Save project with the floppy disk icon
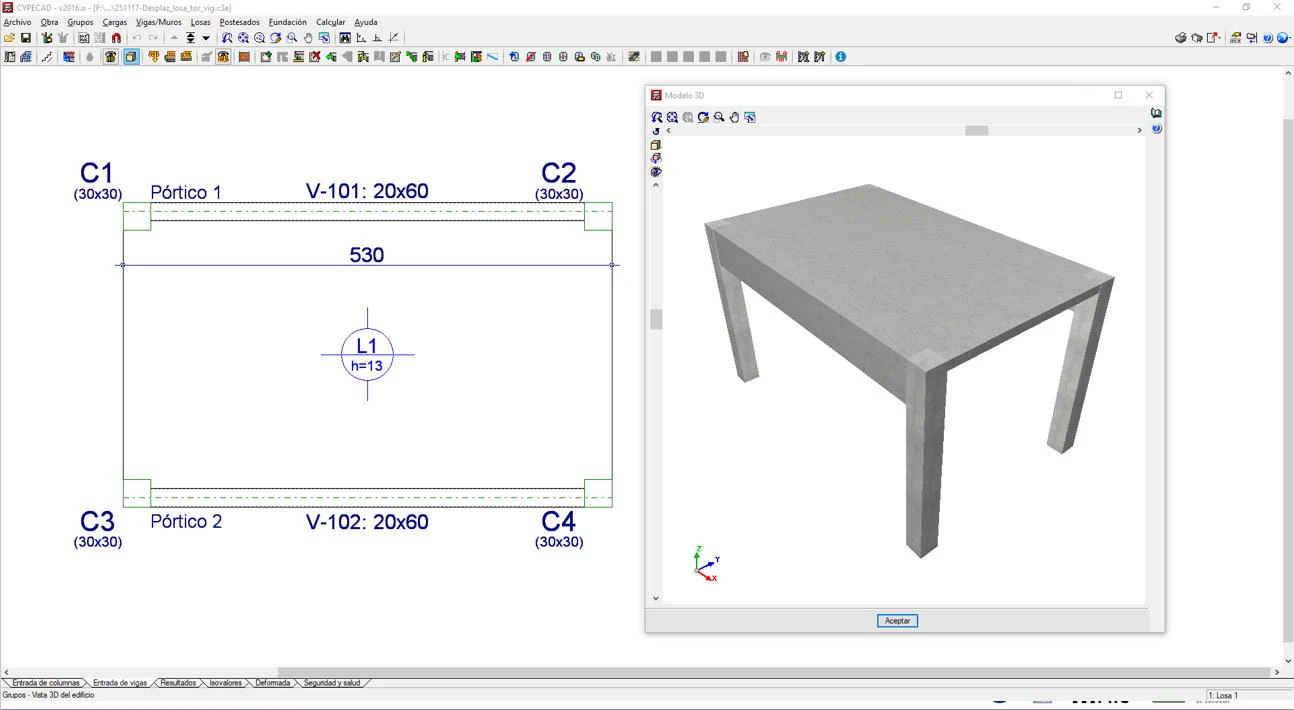 [26, 38]
